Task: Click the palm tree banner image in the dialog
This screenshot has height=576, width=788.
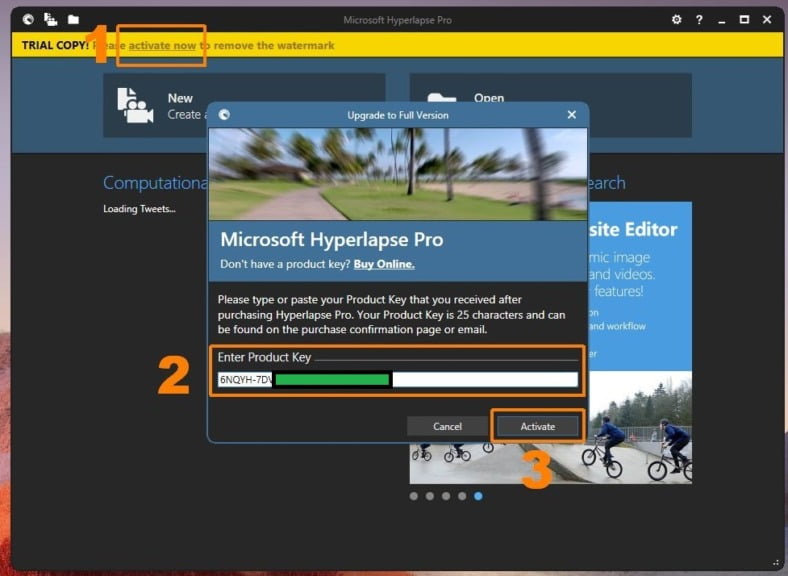Action: click(x=398, y=174)
